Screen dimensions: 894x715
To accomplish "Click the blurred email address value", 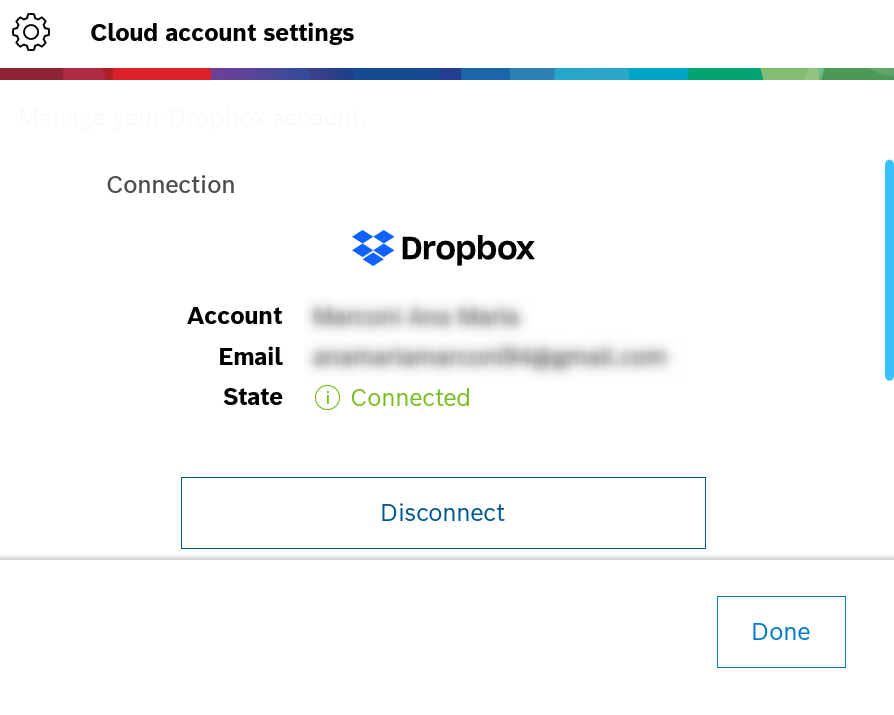I will 490,357.
